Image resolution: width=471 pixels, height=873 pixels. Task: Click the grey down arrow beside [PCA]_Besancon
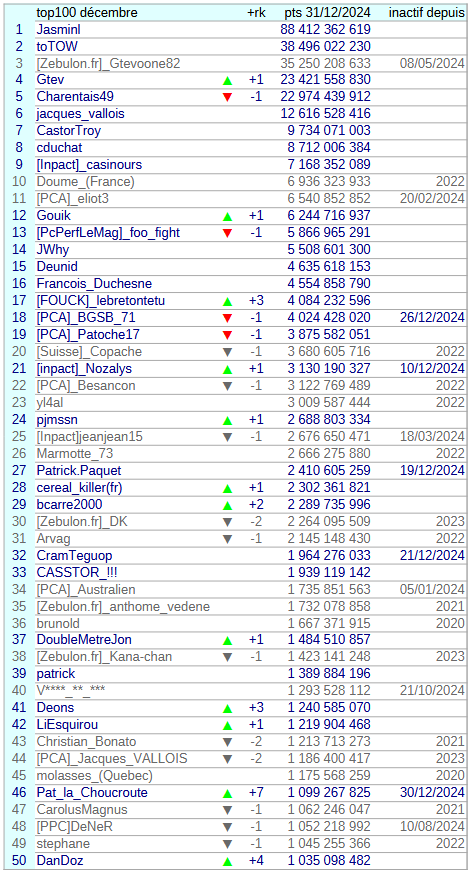pos(227,386)
